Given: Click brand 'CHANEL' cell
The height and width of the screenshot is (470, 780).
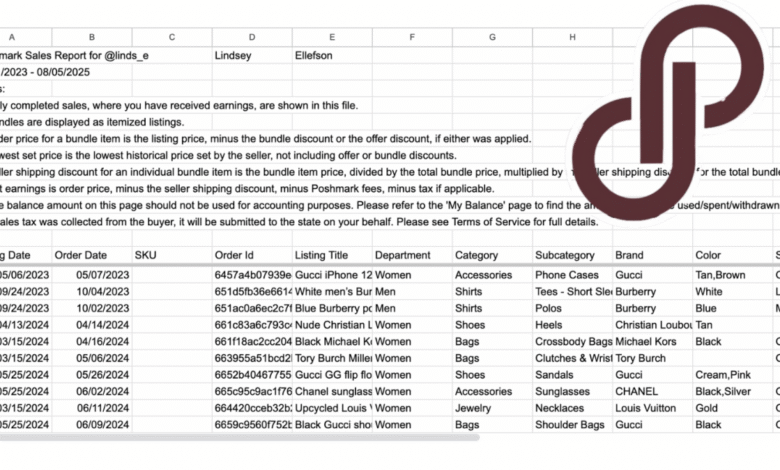Looking at the screenshot, I should point(653,391).
